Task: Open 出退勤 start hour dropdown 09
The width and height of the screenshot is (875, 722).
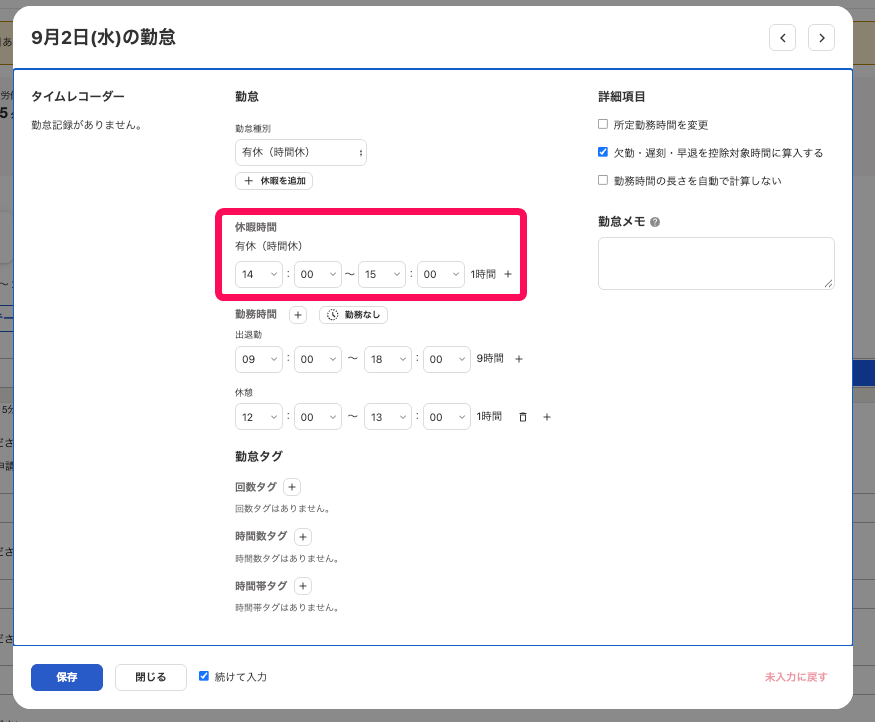Action: point(259,359)
